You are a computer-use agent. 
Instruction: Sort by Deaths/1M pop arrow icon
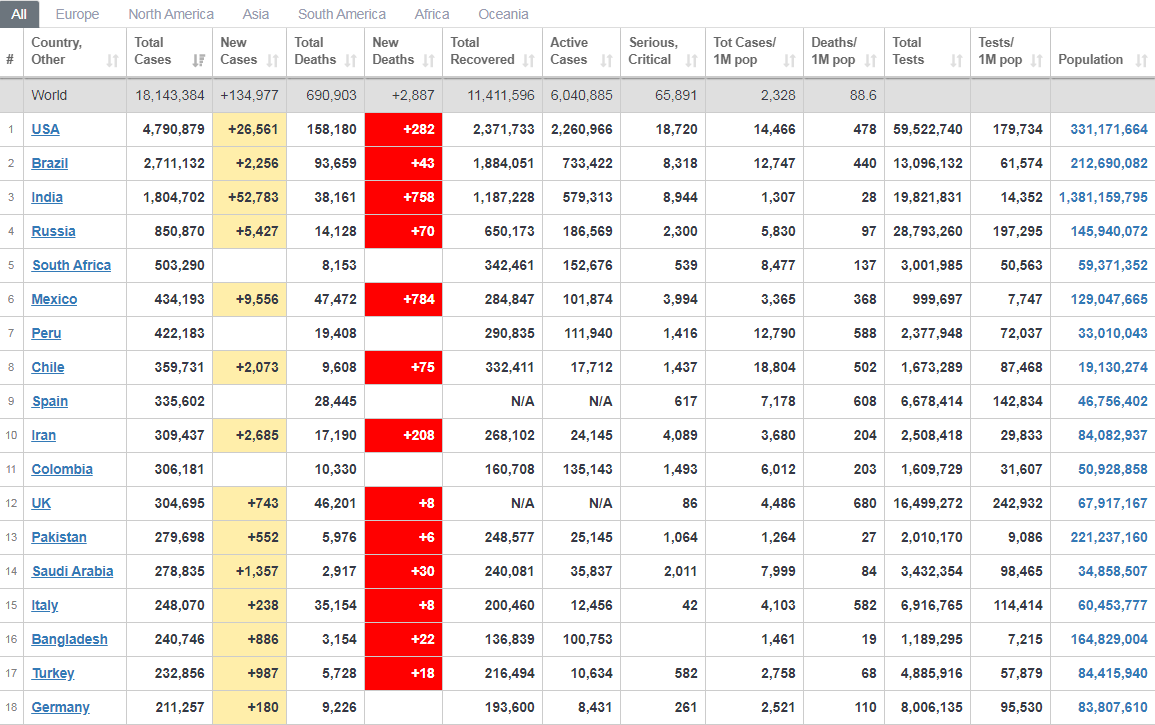coord(871,60)
